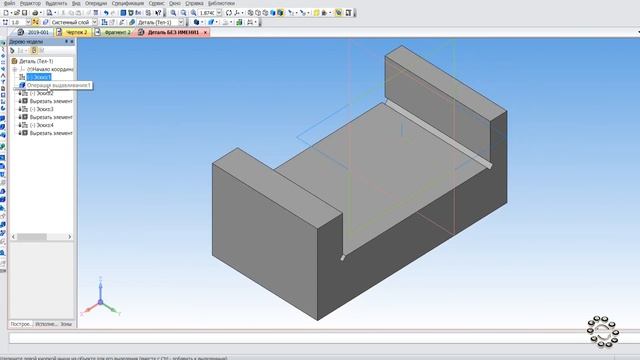This screenshot has width=640, height=360.
Task: Click the yellow note icon in the top toolbar
Action: tap(316, 13)
